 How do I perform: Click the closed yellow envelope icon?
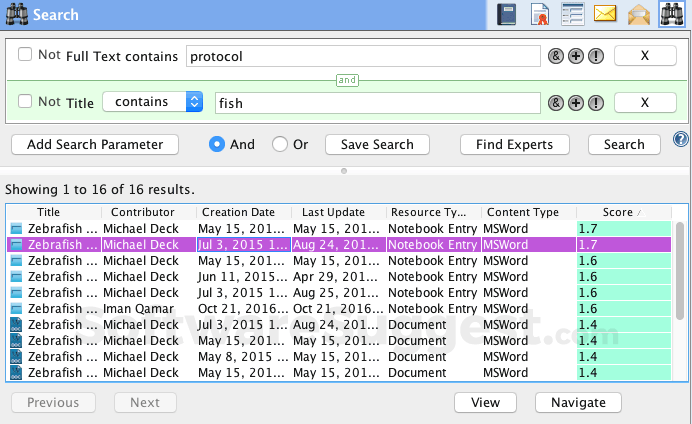(605, 14)
